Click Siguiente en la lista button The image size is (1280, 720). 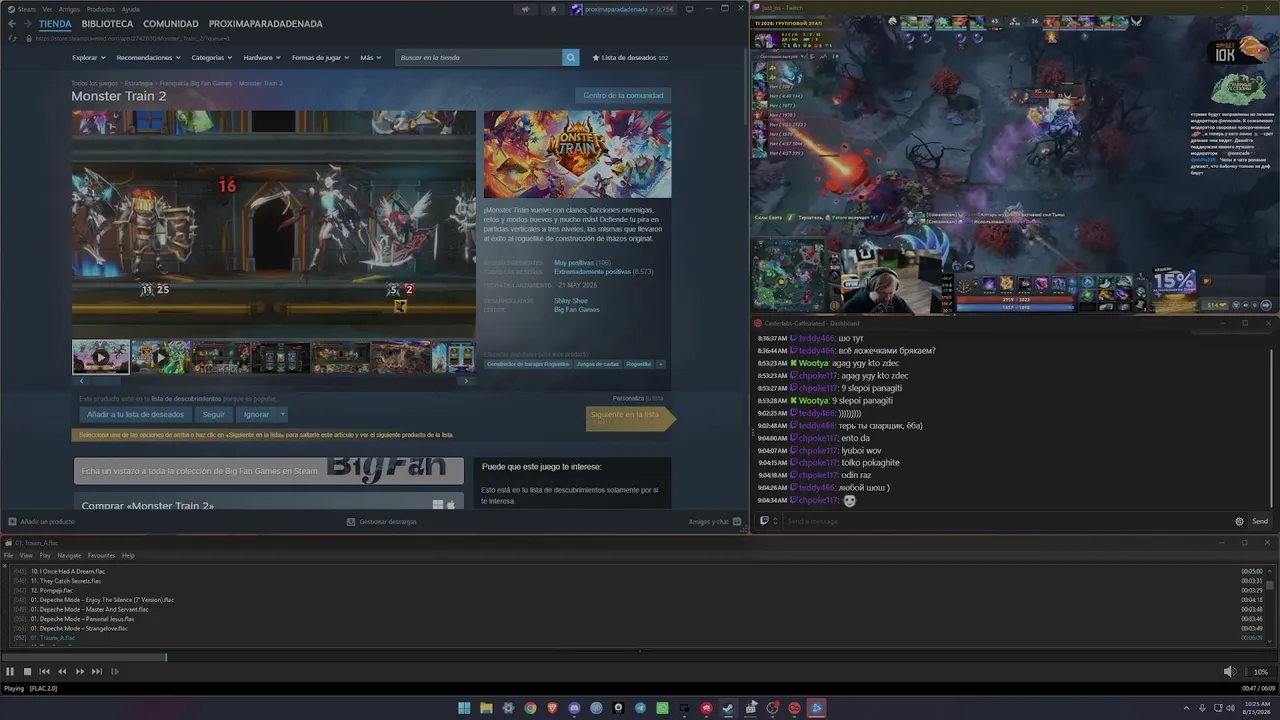tap(630, 418)
